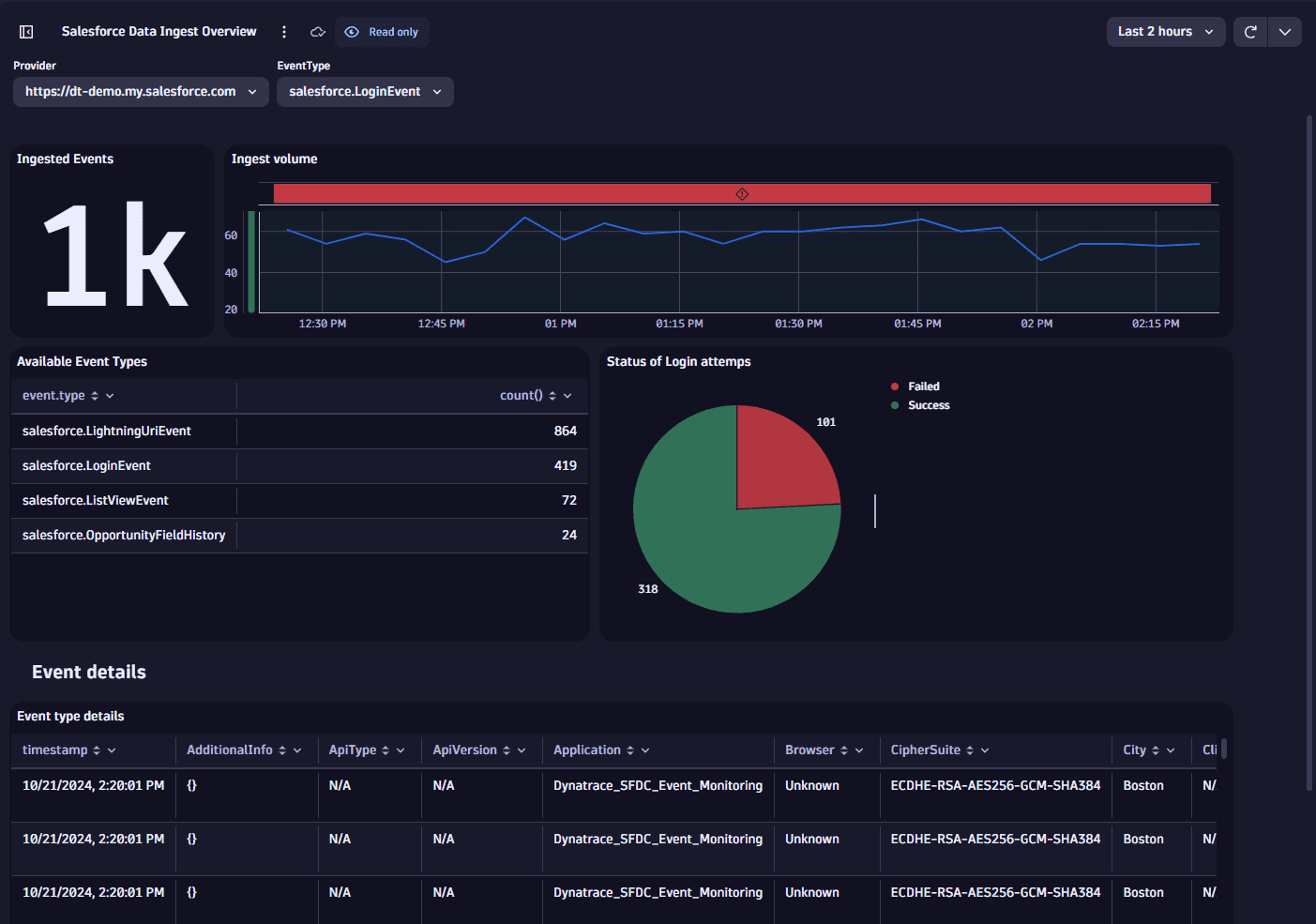Open ApiType column menu chevron
The image size is (1316, 924).
(401, 750)
